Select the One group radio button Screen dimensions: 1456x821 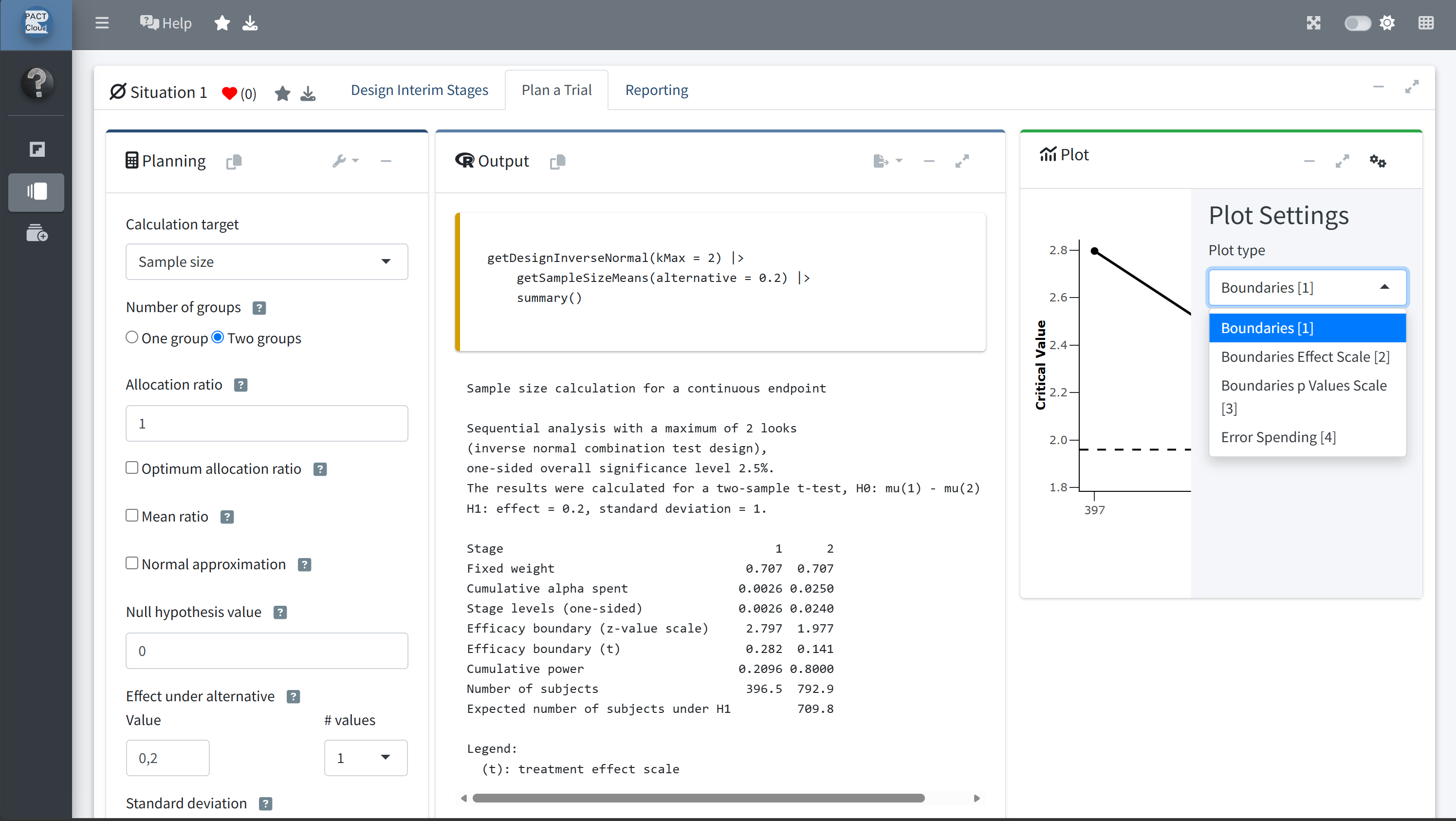(x=132, y=337)
